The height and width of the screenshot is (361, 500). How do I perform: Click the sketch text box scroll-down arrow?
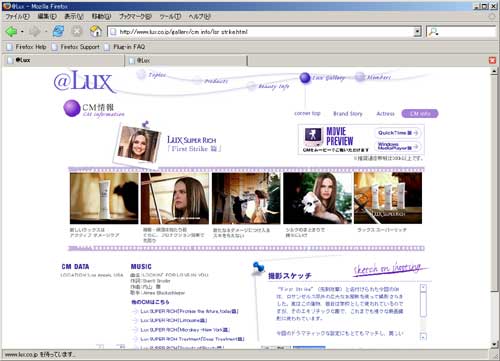click(423, 337)
